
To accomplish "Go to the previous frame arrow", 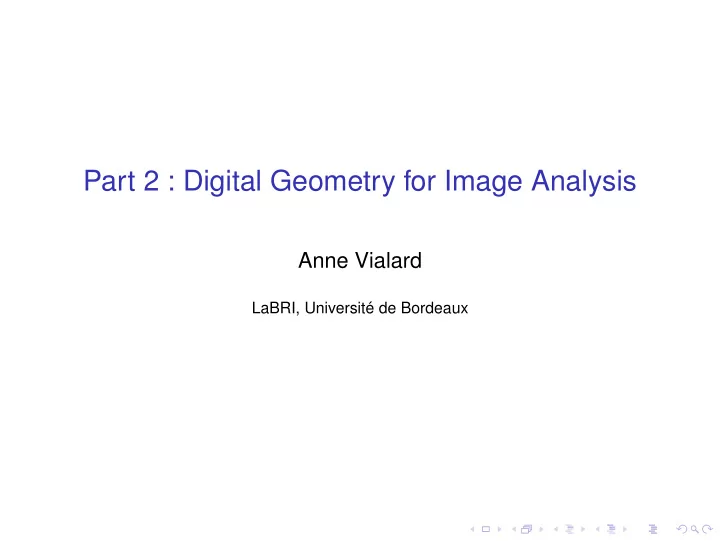I will (x=514, y=529).
